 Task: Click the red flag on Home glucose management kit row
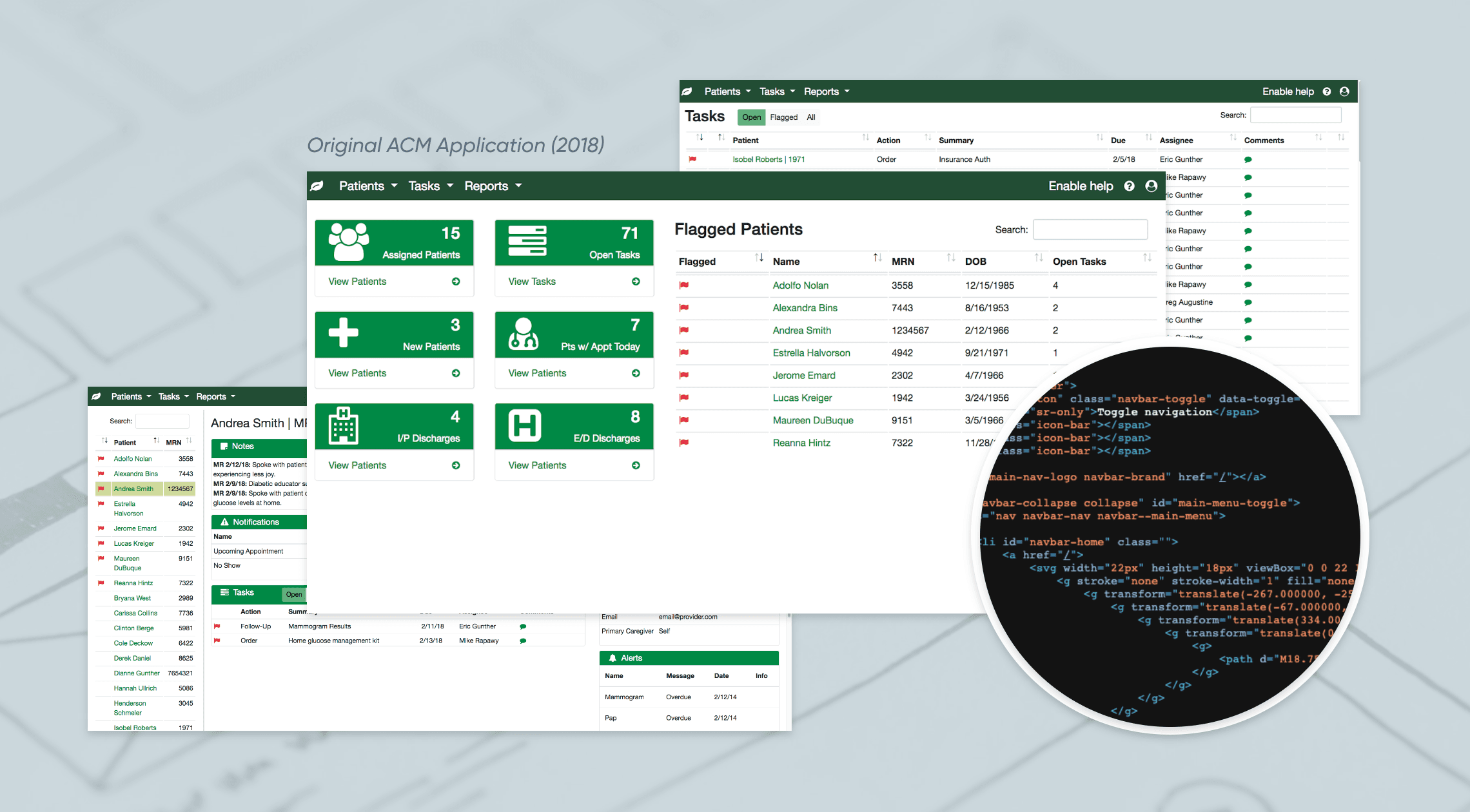point(217,641)
